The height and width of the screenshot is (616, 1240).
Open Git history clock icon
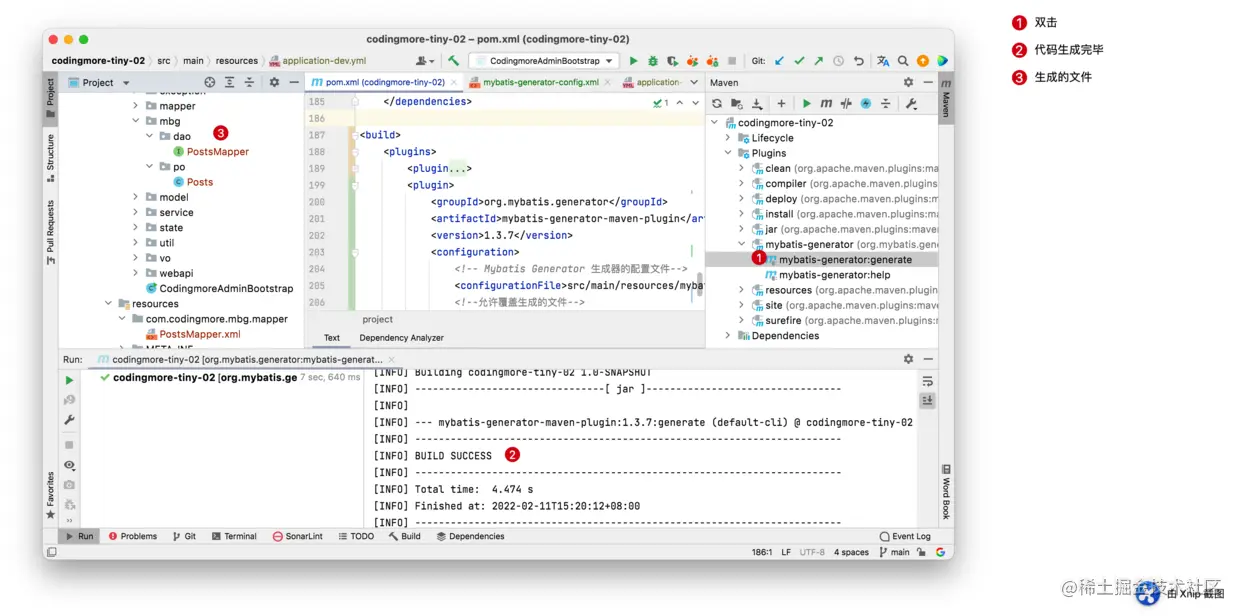pos(838,61)
